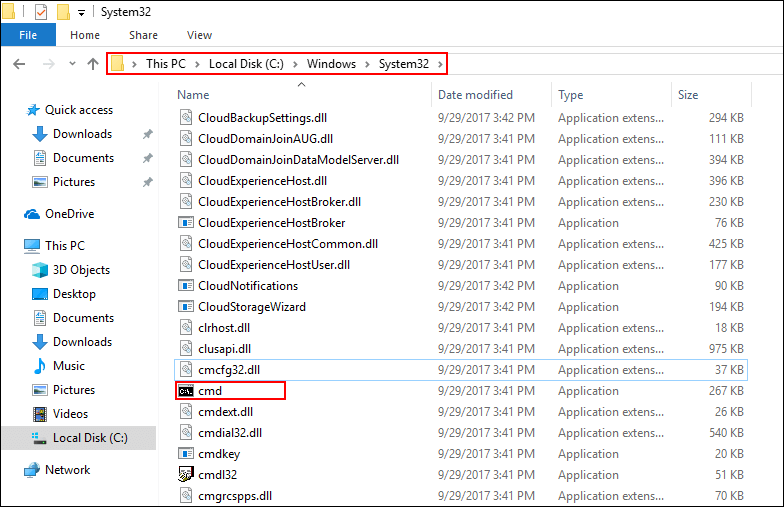Select file CloudExperienceHost.dll

262,181
